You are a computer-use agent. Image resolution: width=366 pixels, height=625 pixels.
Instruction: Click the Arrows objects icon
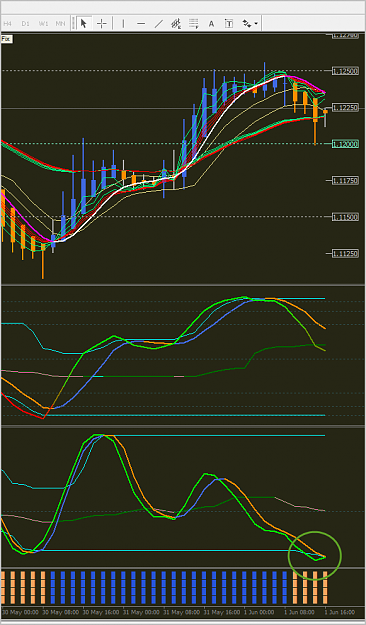(247, 24)
